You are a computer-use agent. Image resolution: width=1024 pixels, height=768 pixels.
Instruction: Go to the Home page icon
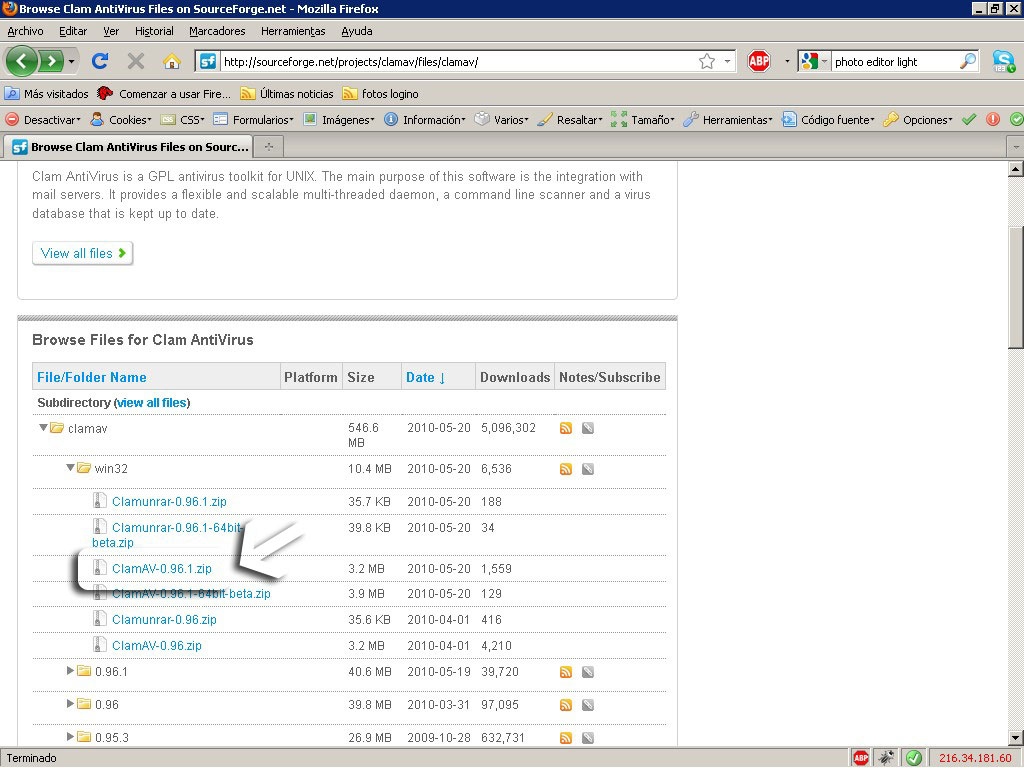pyautogui.click(x=172, y=61)
